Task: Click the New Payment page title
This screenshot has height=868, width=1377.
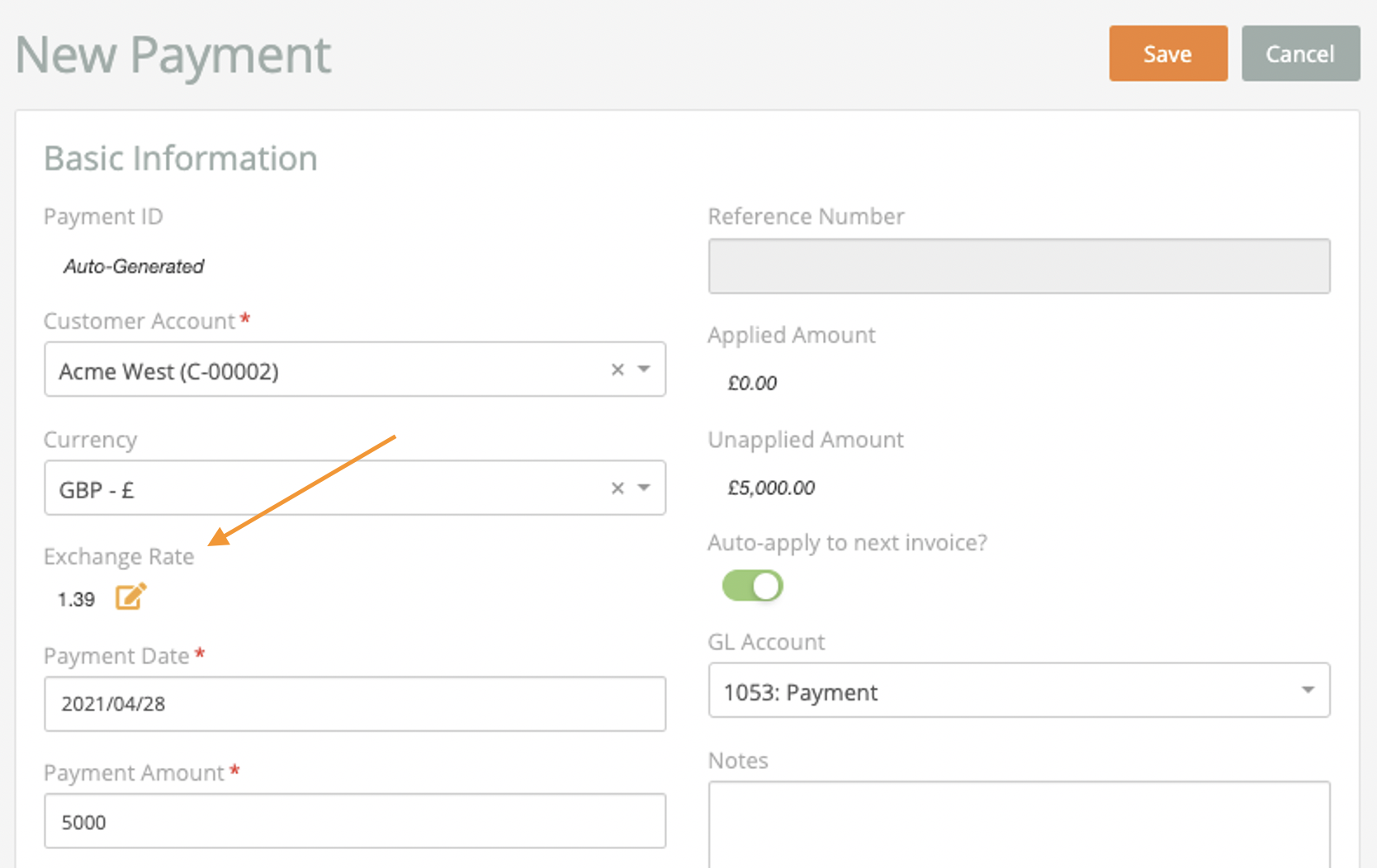Action: click(x=173, y=55)
